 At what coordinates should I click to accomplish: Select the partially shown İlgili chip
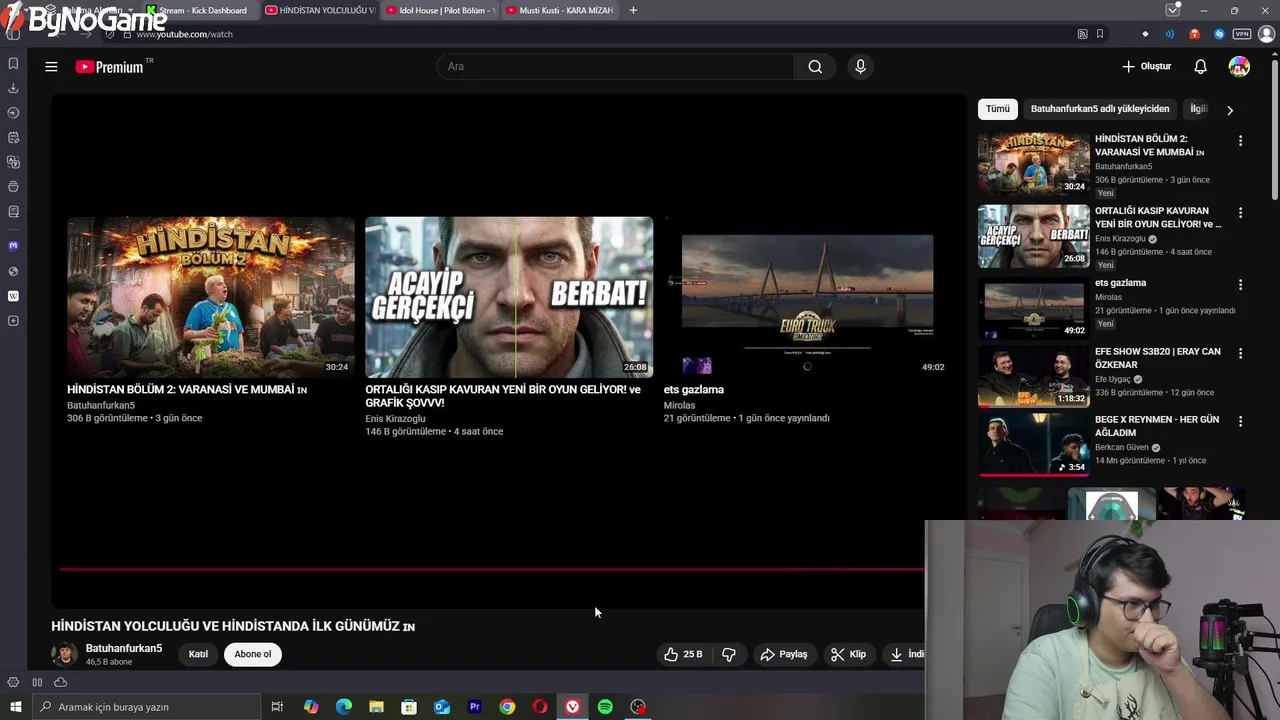1197,109
